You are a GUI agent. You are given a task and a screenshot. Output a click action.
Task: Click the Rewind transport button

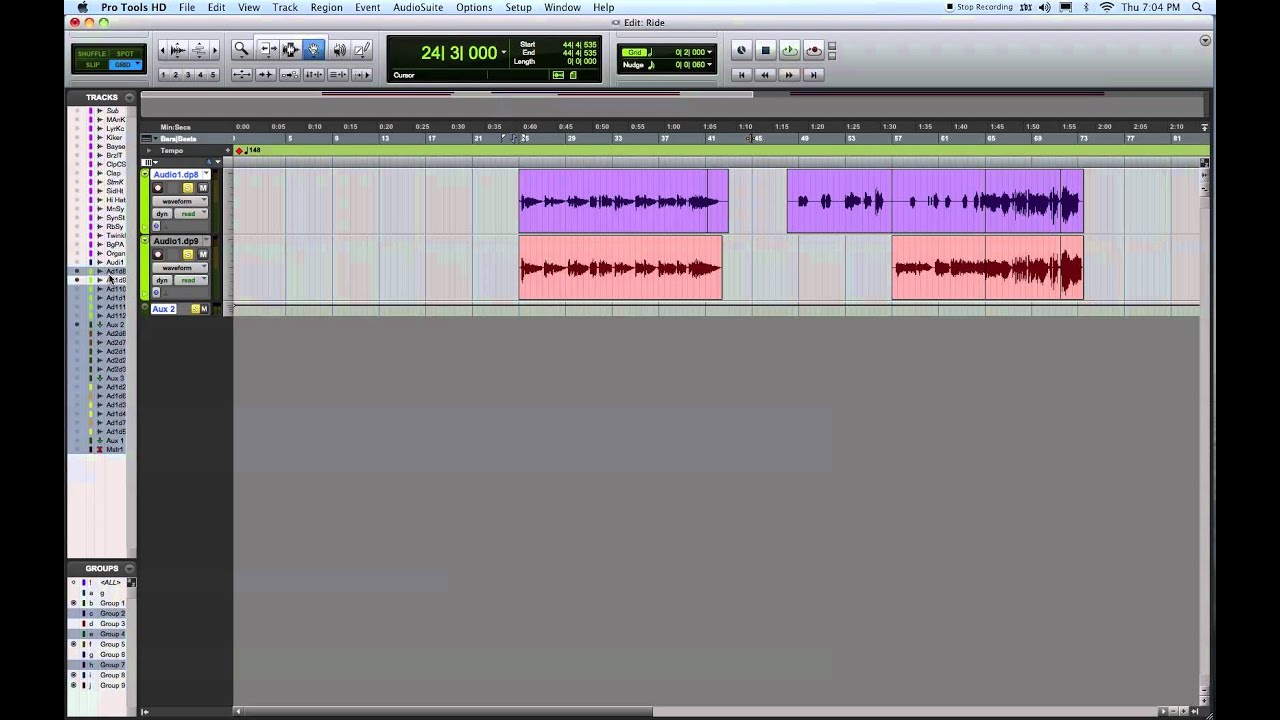tap(765, 74)
